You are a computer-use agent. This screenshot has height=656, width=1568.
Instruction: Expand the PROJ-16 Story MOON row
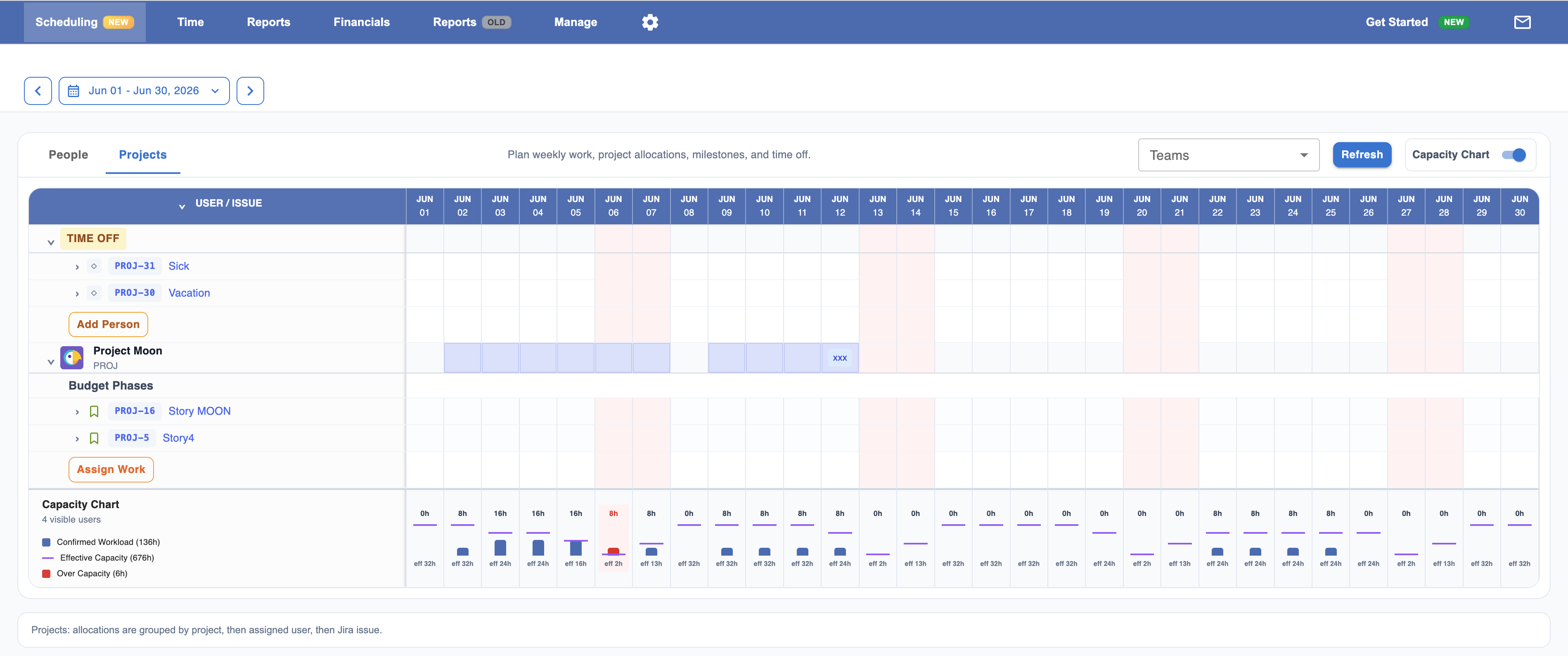[x=77, y=412]
